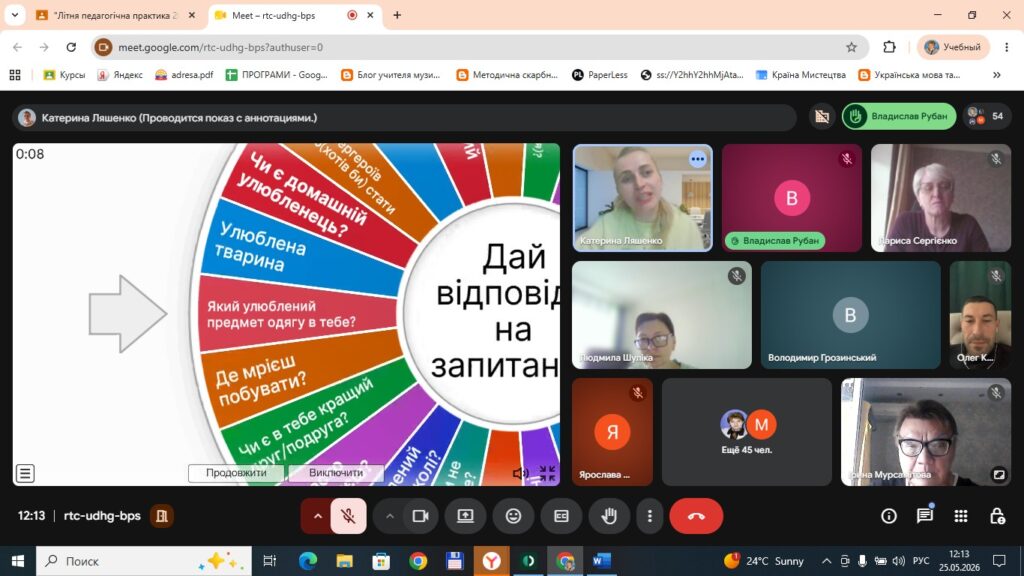Image resolution: width=1024 pixels, height=576 pixels.
Task: Click the Present now screen share icon
Action: (x=466, y=516)
